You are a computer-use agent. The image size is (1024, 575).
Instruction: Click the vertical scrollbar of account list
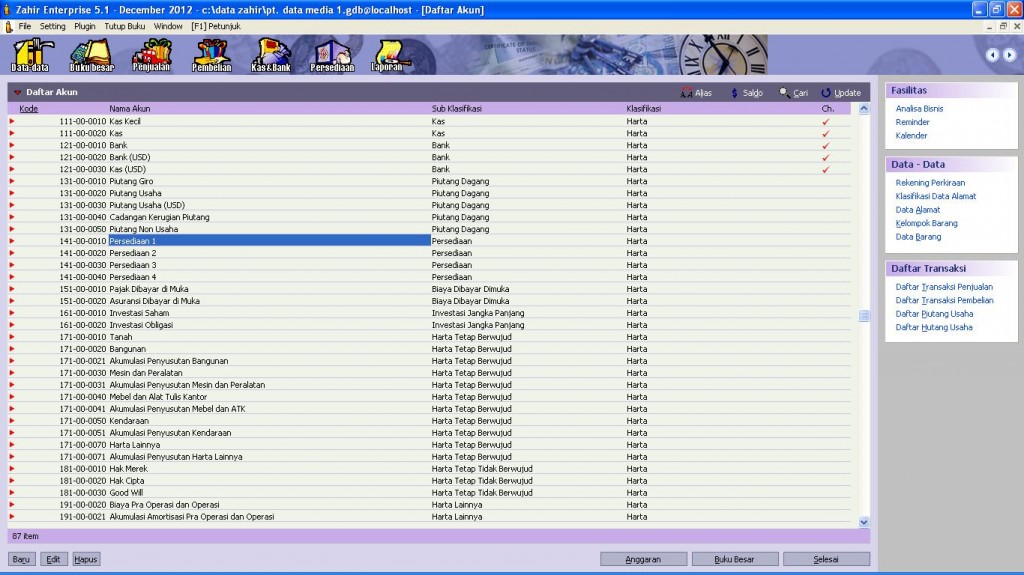pyautogui.click(x=864, y=316)
